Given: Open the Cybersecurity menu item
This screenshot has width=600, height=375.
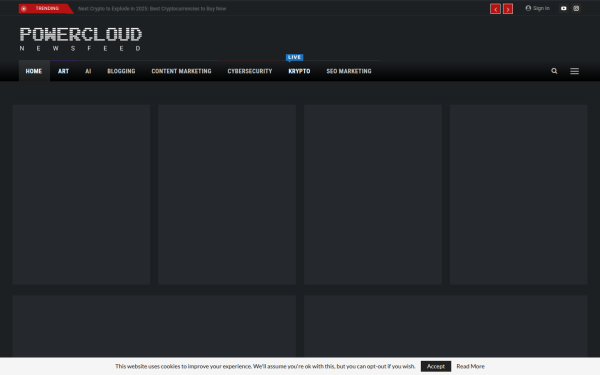Looking at the screenshot, I should [x=250, y=71].
